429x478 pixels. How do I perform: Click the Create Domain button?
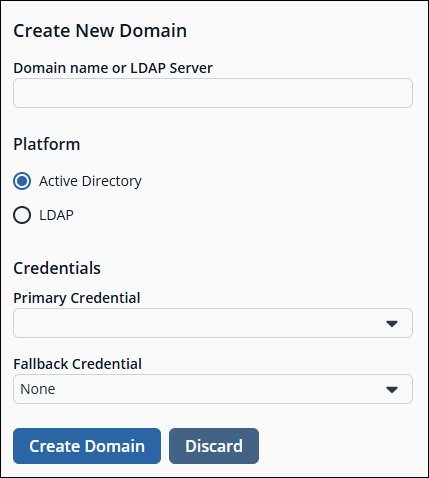tap(87, 446)
